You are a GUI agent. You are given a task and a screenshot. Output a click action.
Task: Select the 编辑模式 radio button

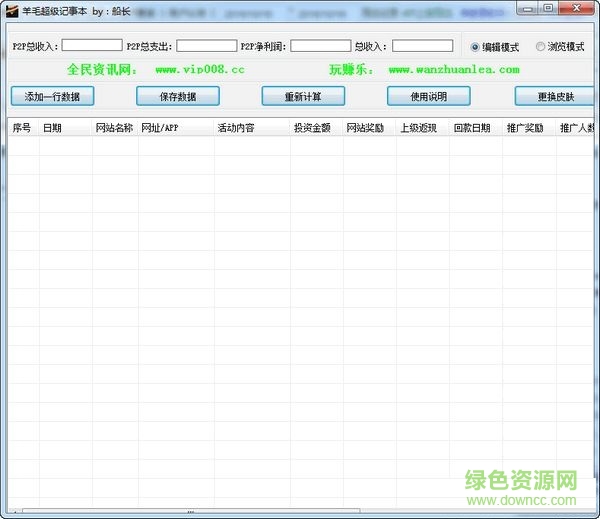pos(494,47)
